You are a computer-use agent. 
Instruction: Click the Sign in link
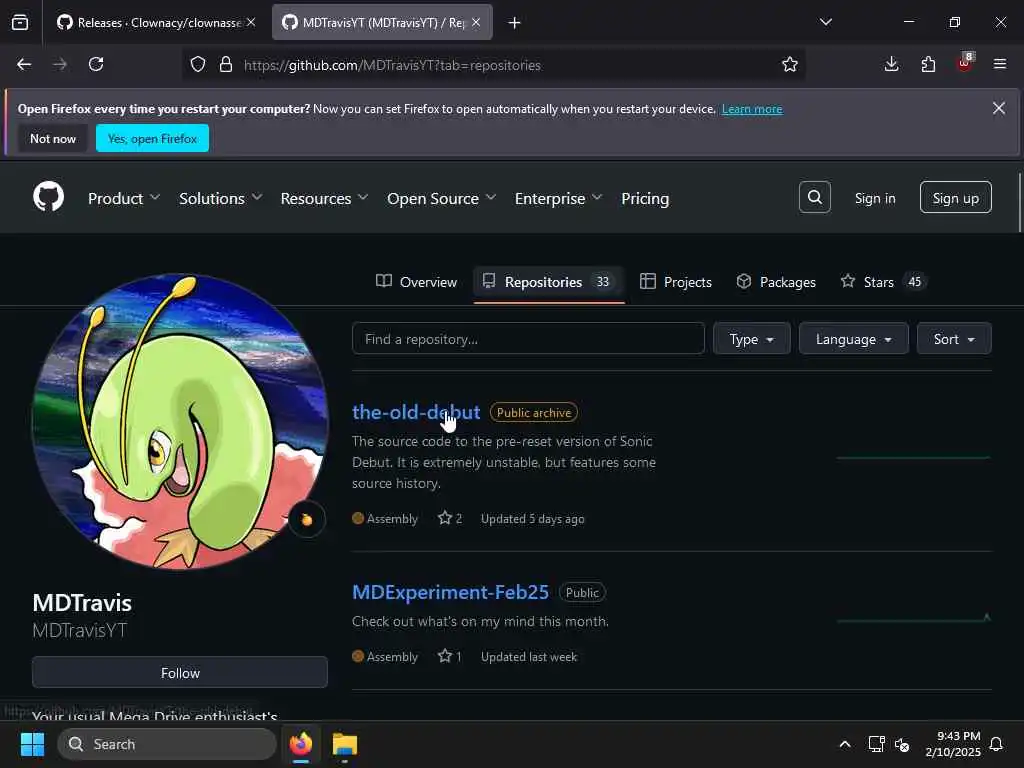pyautogui.click(x=874, y=198)
